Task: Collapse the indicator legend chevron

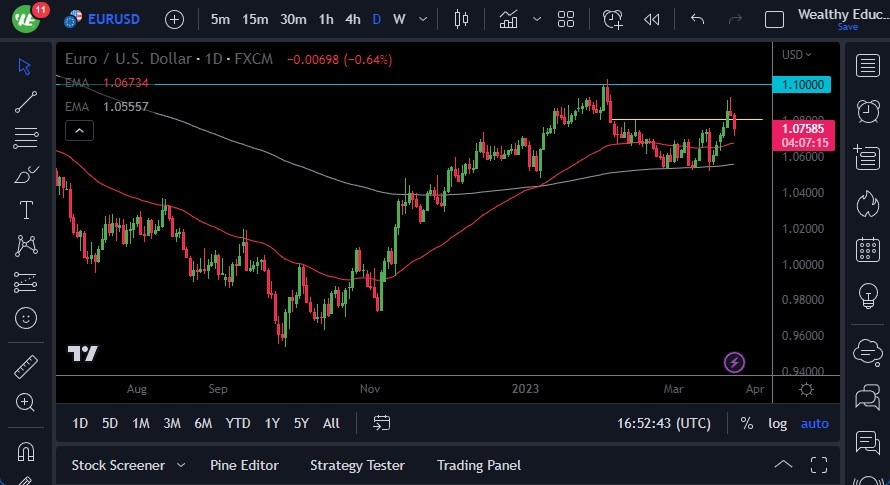Action: coord(79,130)
